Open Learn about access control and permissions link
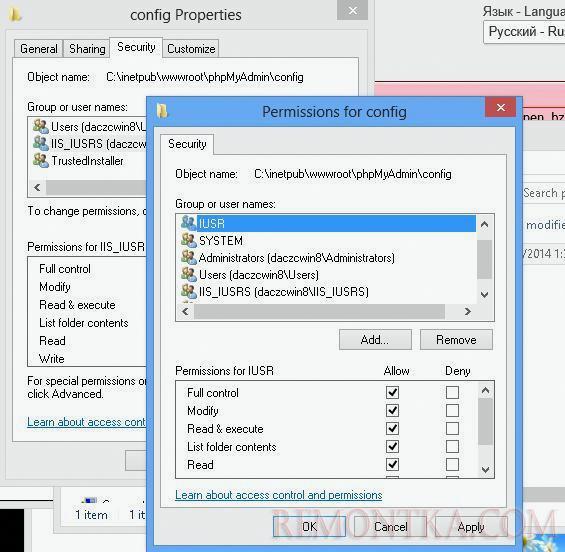Screen dimensions: 565x552 (279, 495)
